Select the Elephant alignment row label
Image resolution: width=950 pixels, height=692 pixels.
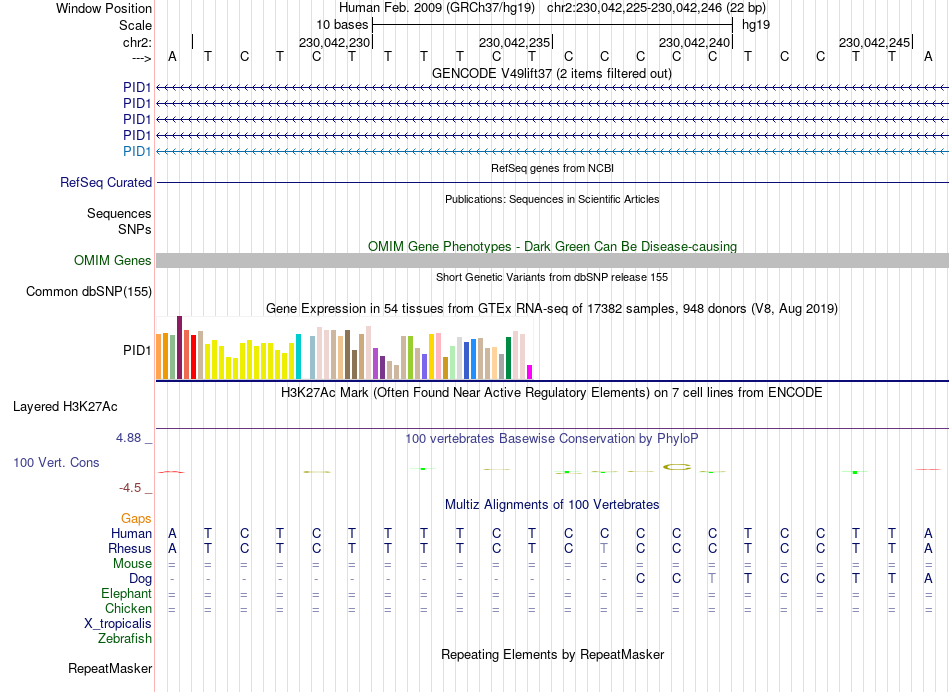[x=126, y=593]
